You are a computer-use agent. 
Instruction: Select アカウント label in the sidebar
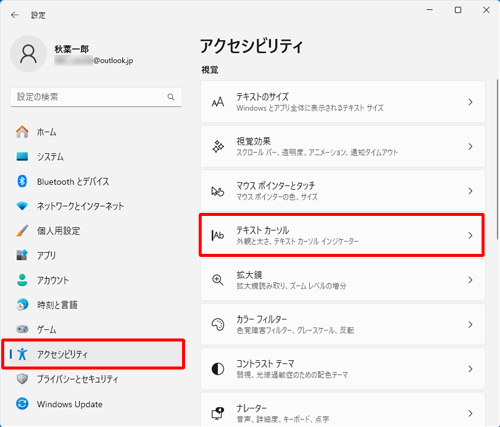tap(53, 280)
